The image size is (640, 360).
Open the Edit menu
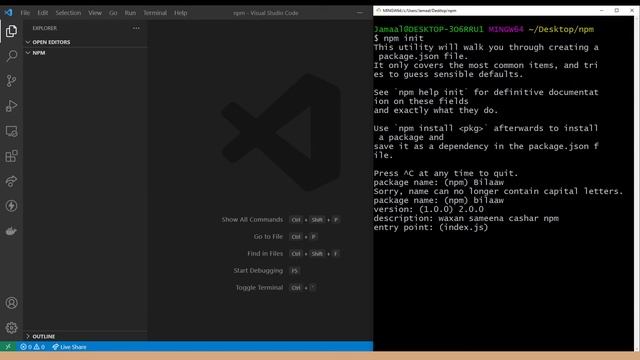pos(43,13)
